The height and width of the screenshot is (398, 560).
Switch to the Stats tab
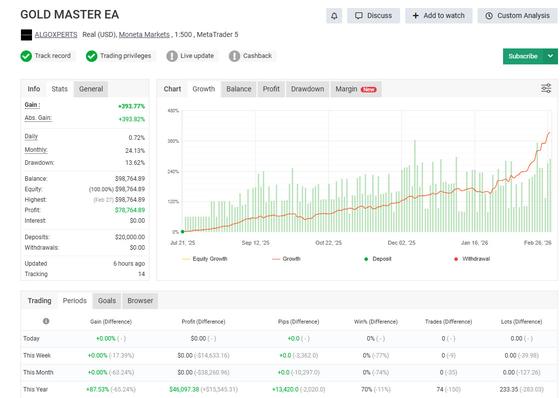pos(59,89)
